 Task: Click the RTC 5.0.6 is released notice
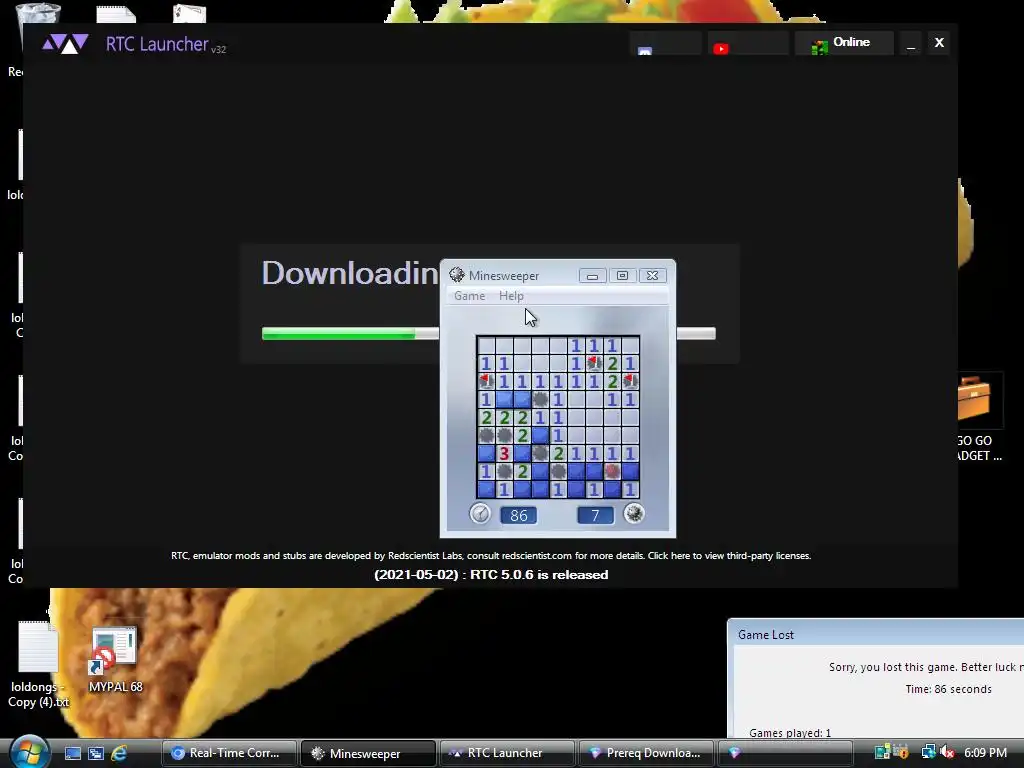[x=491, y=575]
